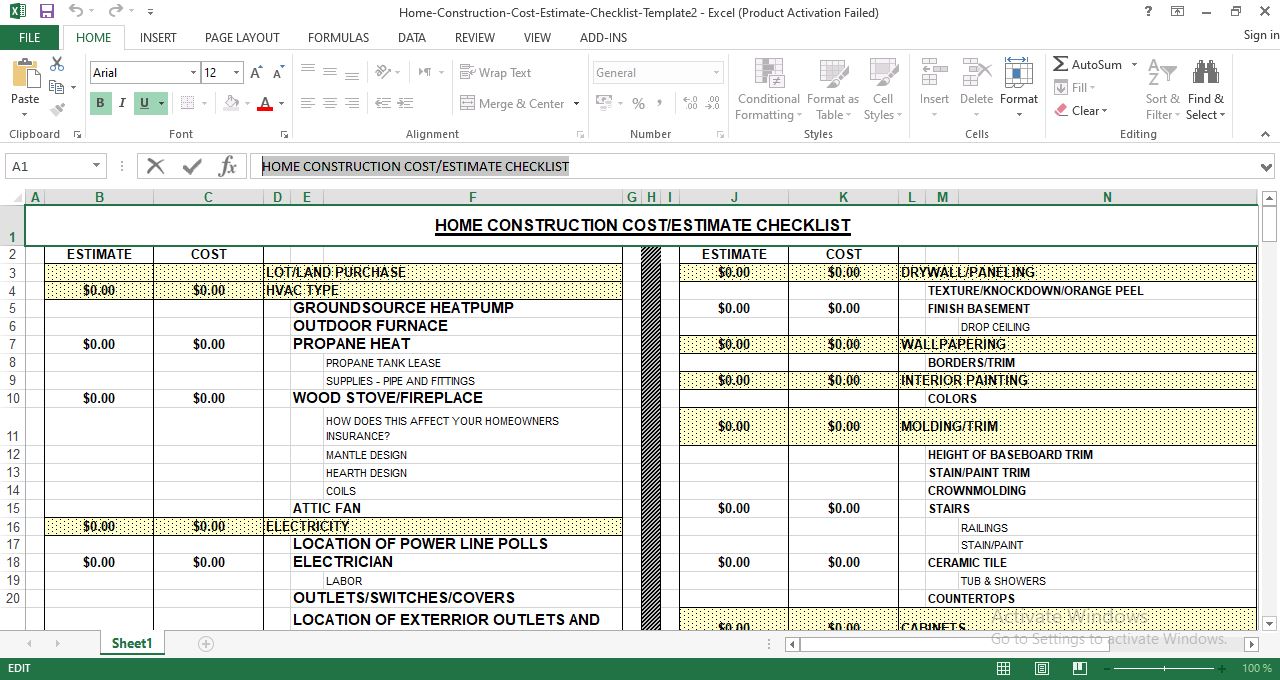Viewport: 1280px width, 680px height.
Task: Click the Cut scissors icon
Action: click(57, 64)
